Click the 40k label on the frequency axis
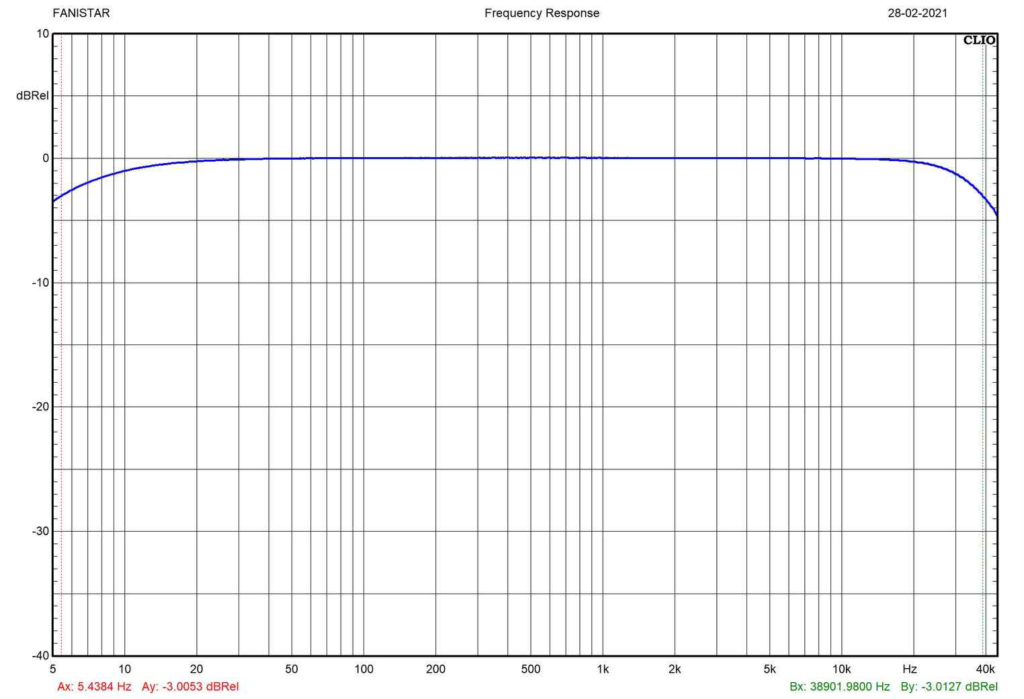Viewport: 1024px width, 699px height. 985,669
